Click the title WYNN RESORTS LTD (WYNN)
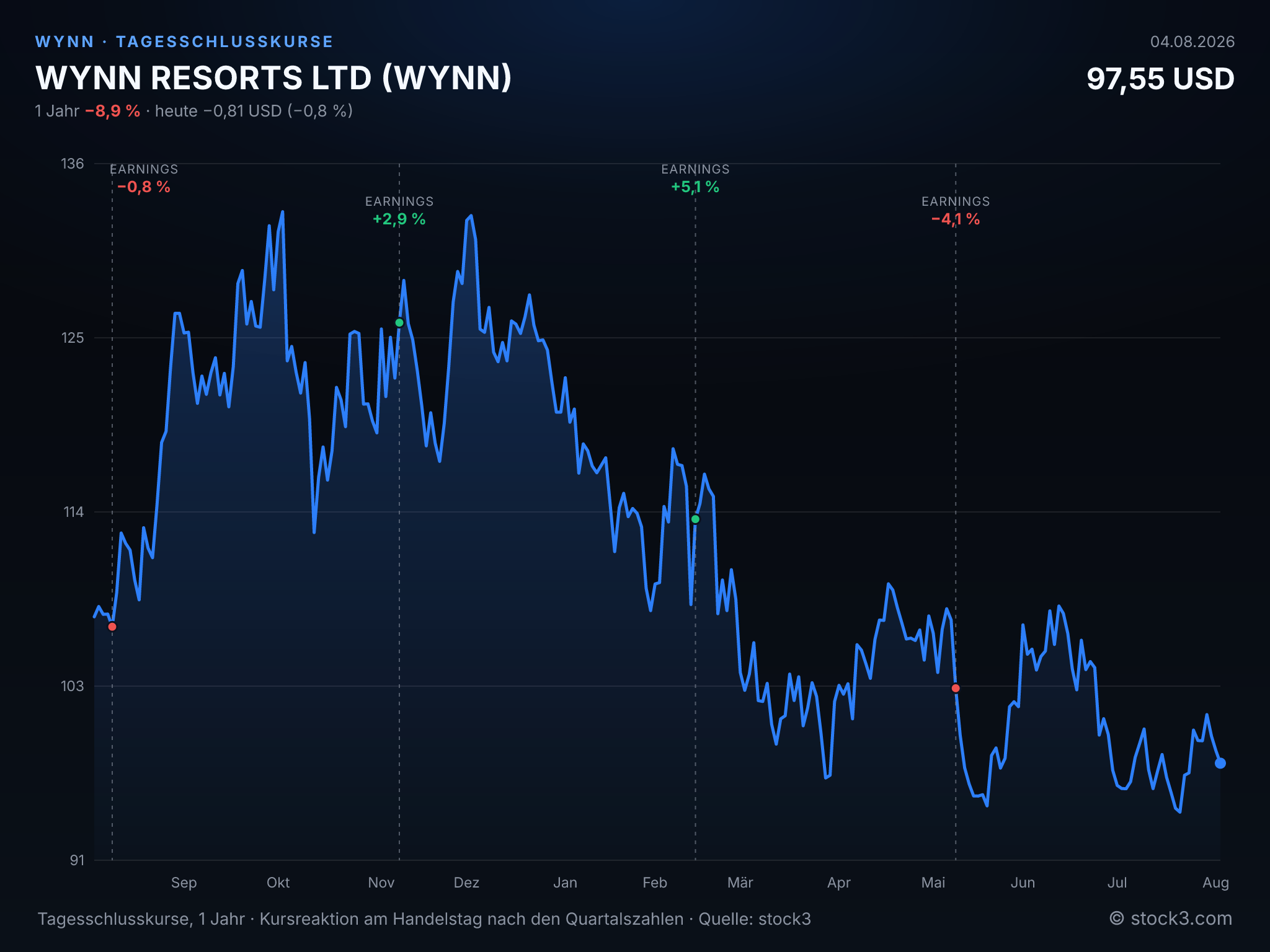 [x=274, y=78]
